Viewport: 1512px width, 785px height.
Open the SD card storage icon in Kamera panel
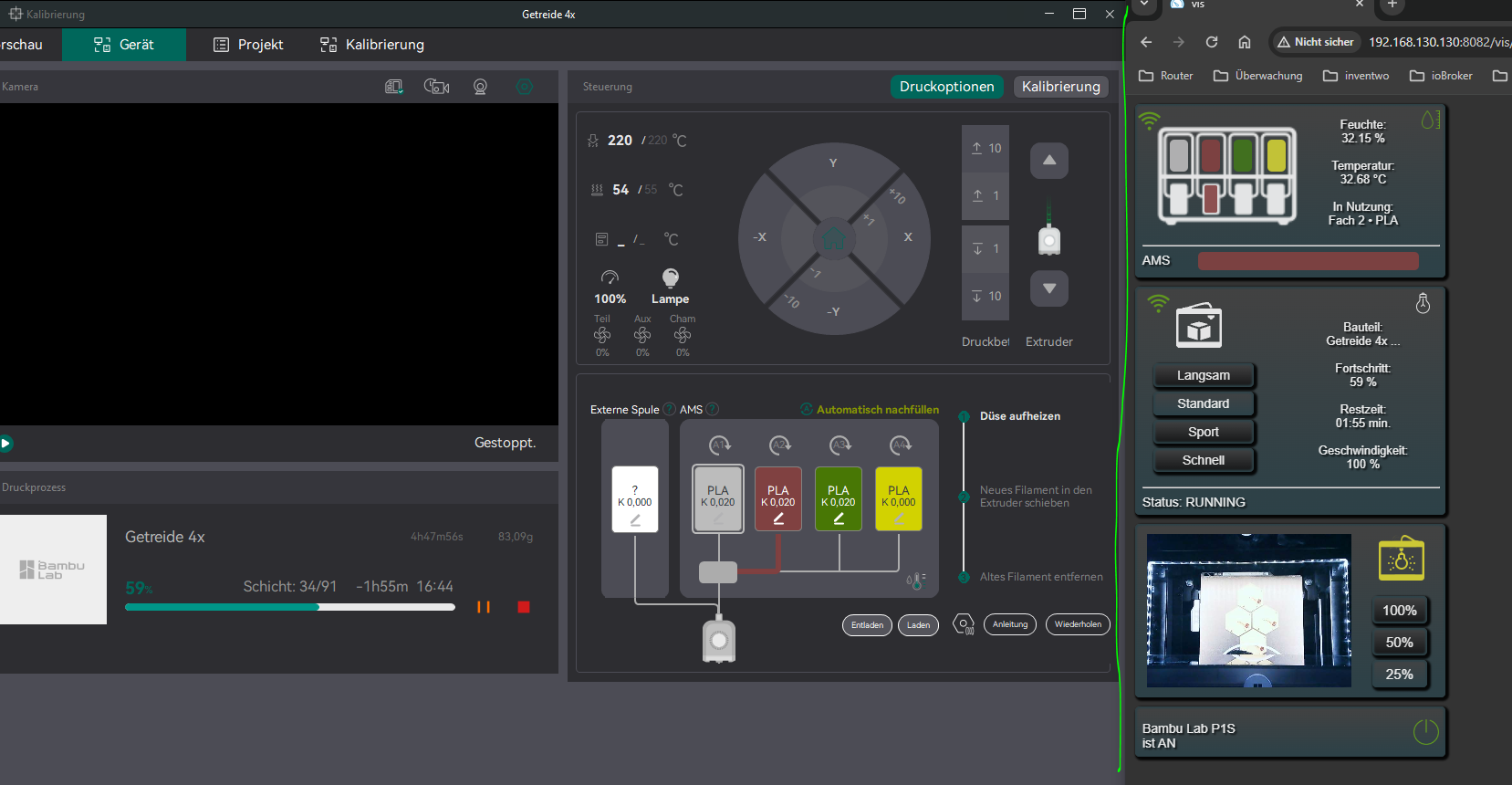(393, 87)
